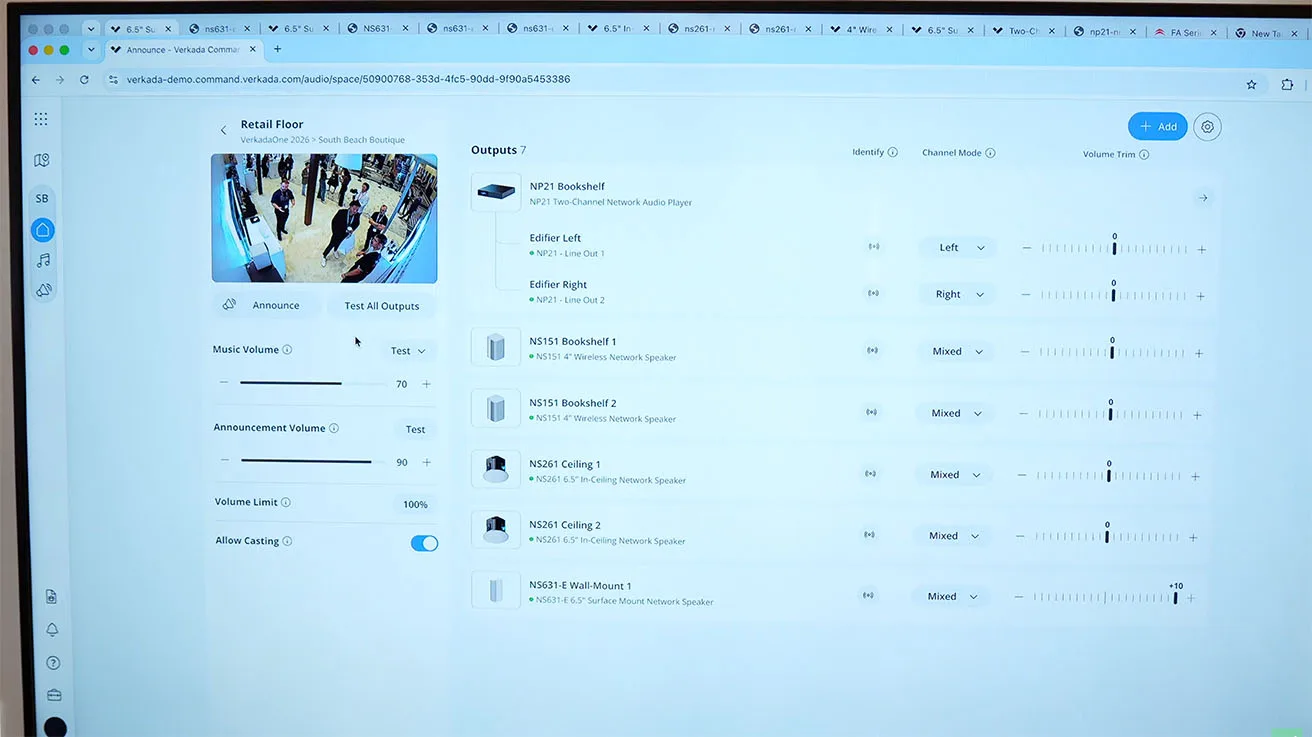Increase Music Volume with the plus button
The height and width of the screenshot is (737, 1312).
[426, 384]
